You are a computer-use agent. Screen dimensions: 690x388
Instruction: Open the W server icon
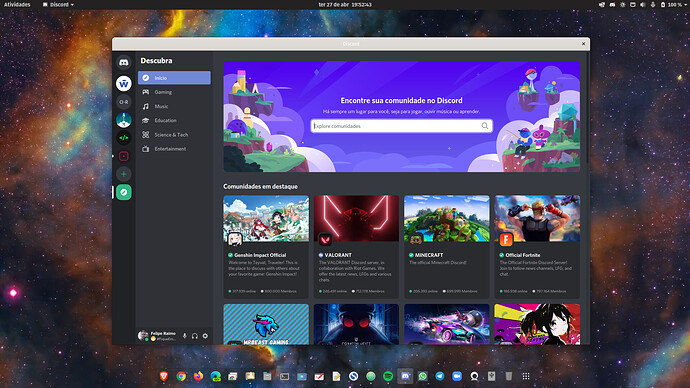[x=124, y=83]
